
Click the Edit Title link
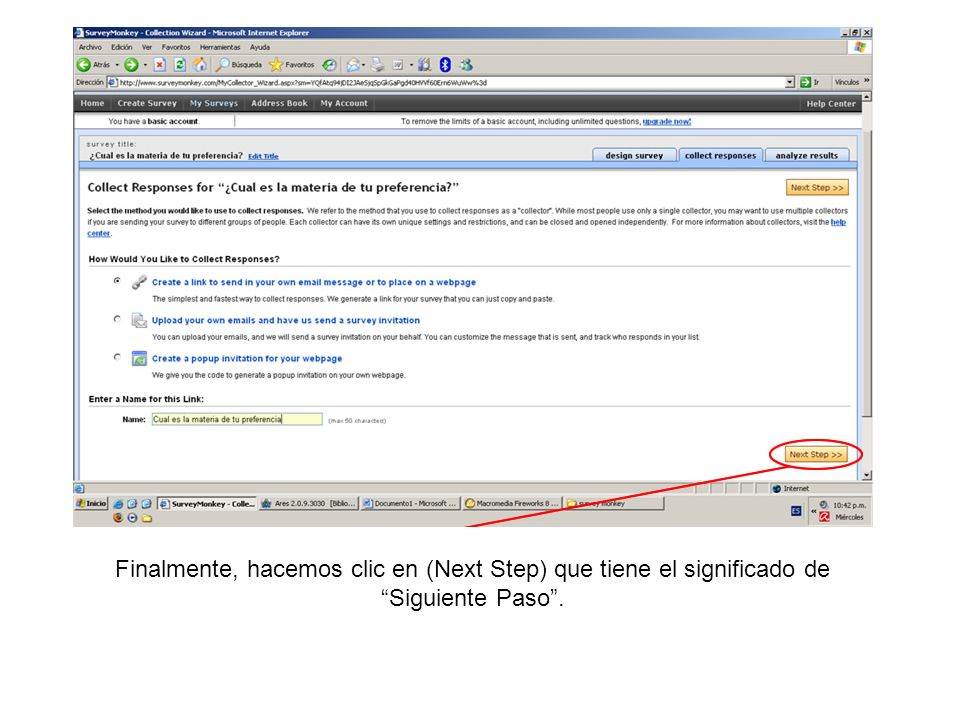tap(263, 157)
